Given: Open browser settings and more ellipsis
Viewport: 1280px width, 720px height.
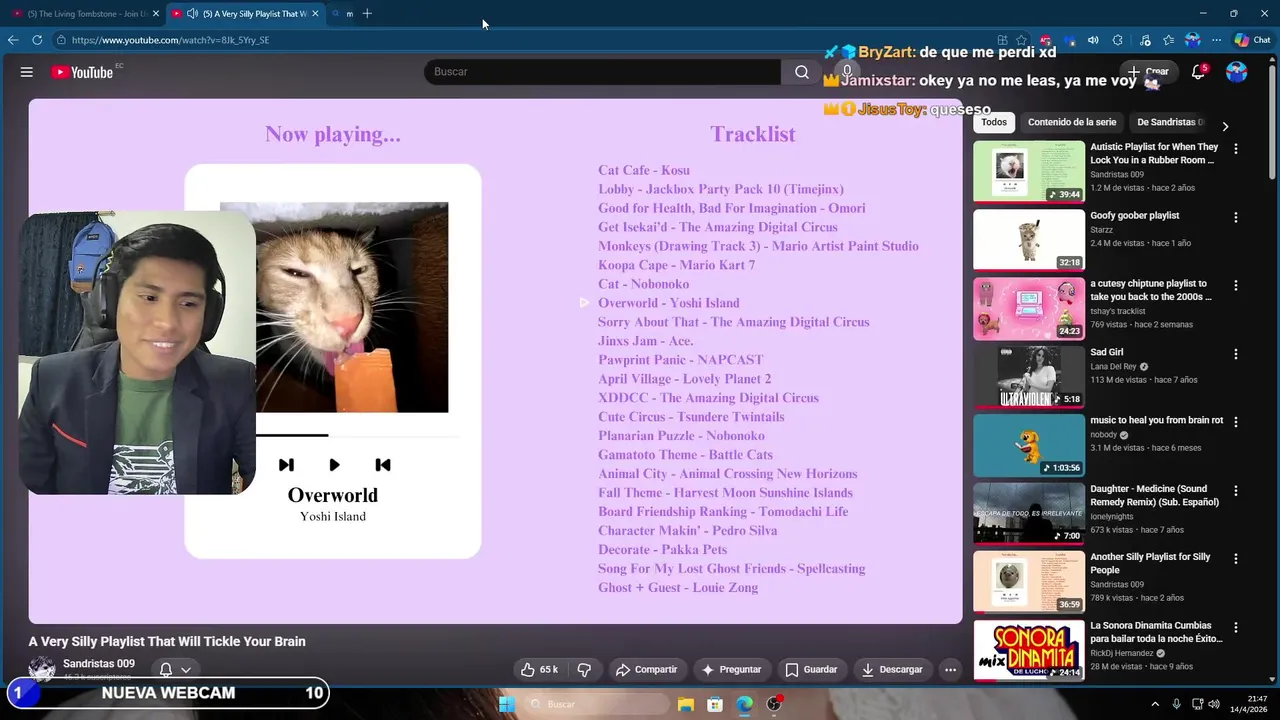Looking at the screenshot, I should pos(1216,40).
